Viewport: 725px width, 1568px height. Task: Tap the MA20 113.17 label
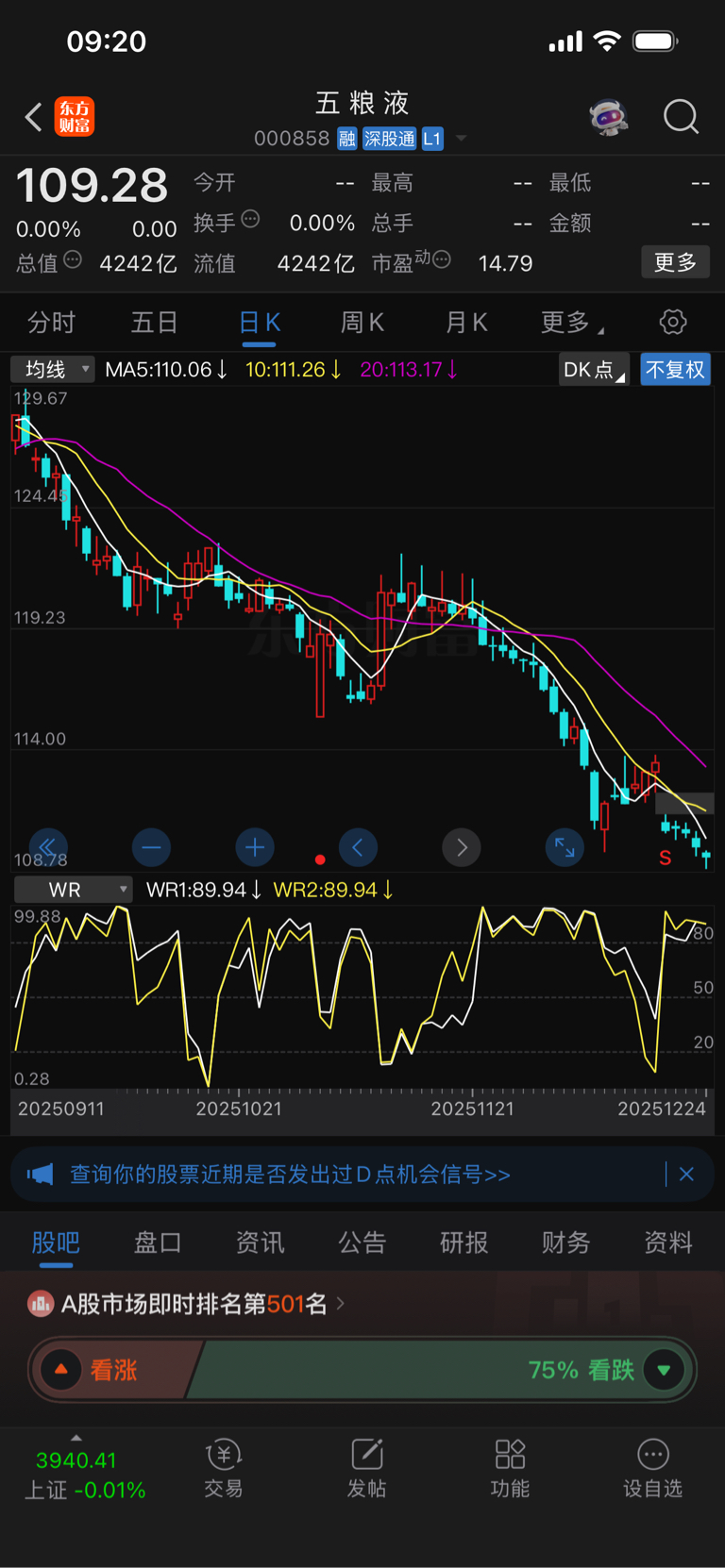pyautogui.click(x=409, y=369)
